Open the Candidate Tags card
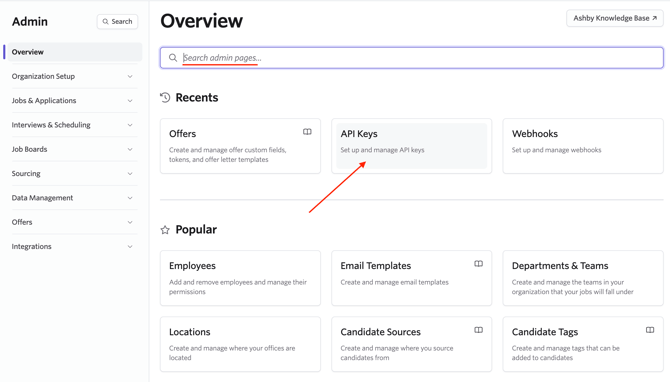The height and width of the screenshot is (382, 670). click(583, 344)
